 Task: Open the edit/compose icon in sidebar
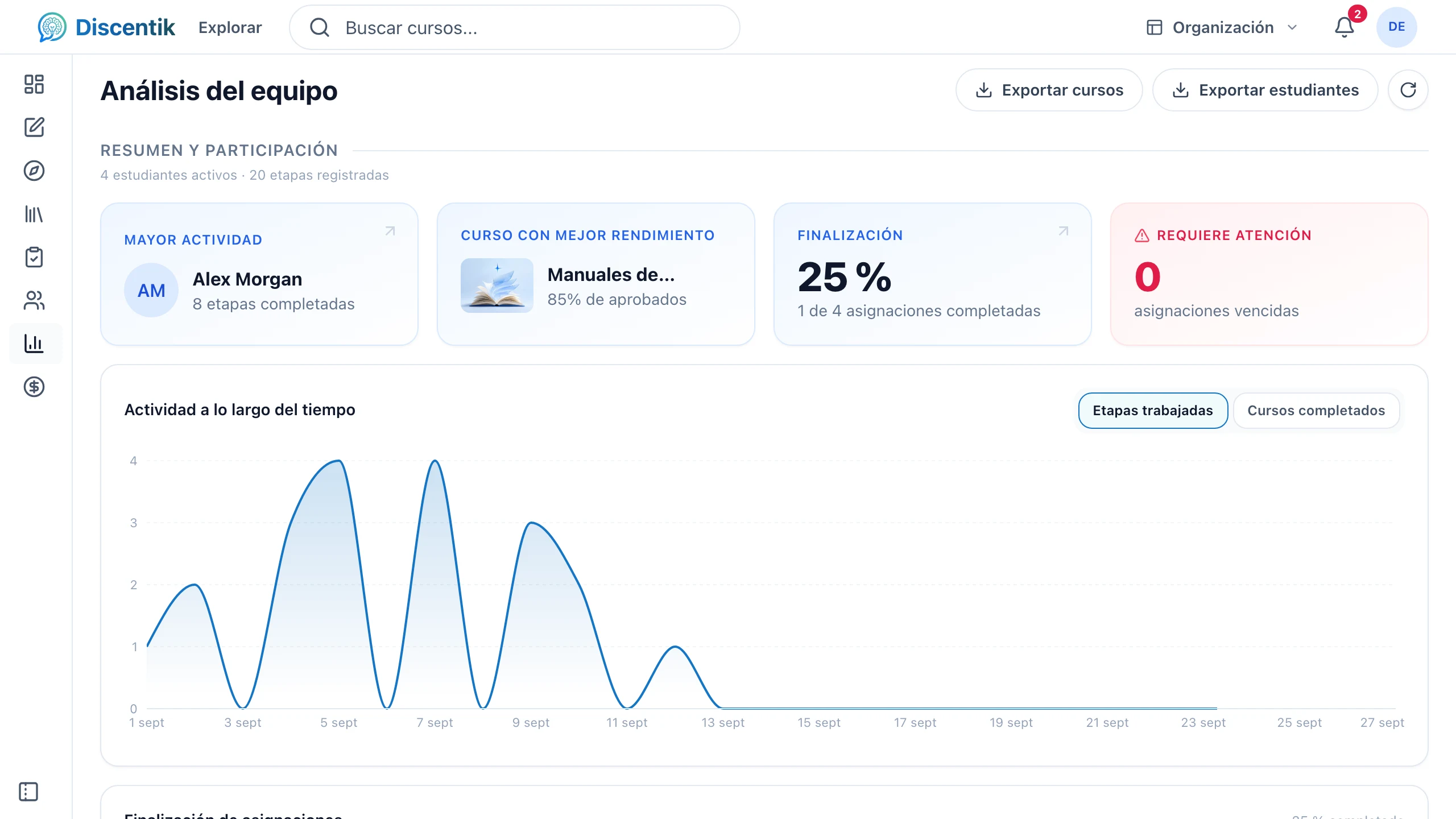pyautogui.click(x=34, y=127)
